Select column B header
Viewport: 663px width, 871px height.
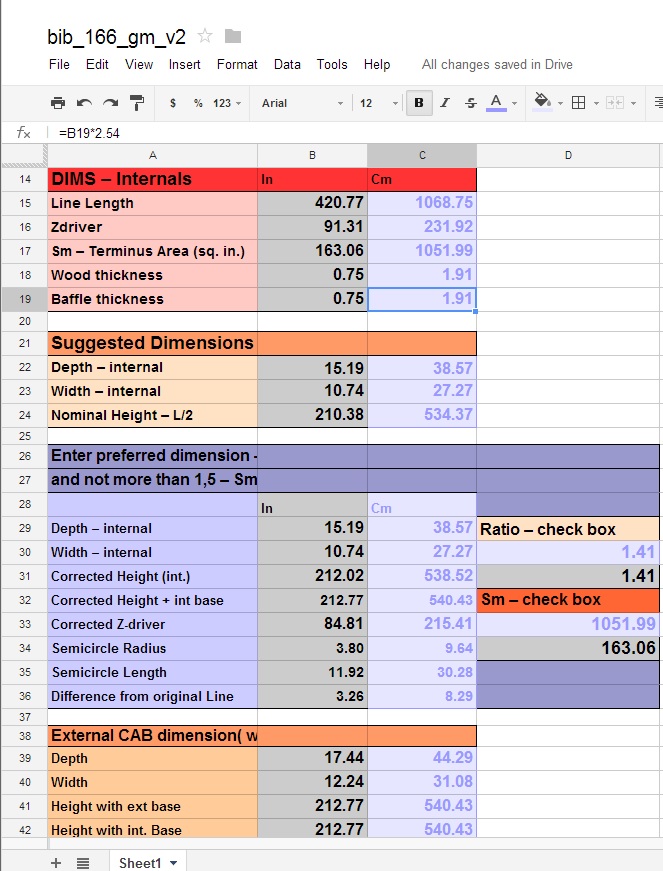312,156
